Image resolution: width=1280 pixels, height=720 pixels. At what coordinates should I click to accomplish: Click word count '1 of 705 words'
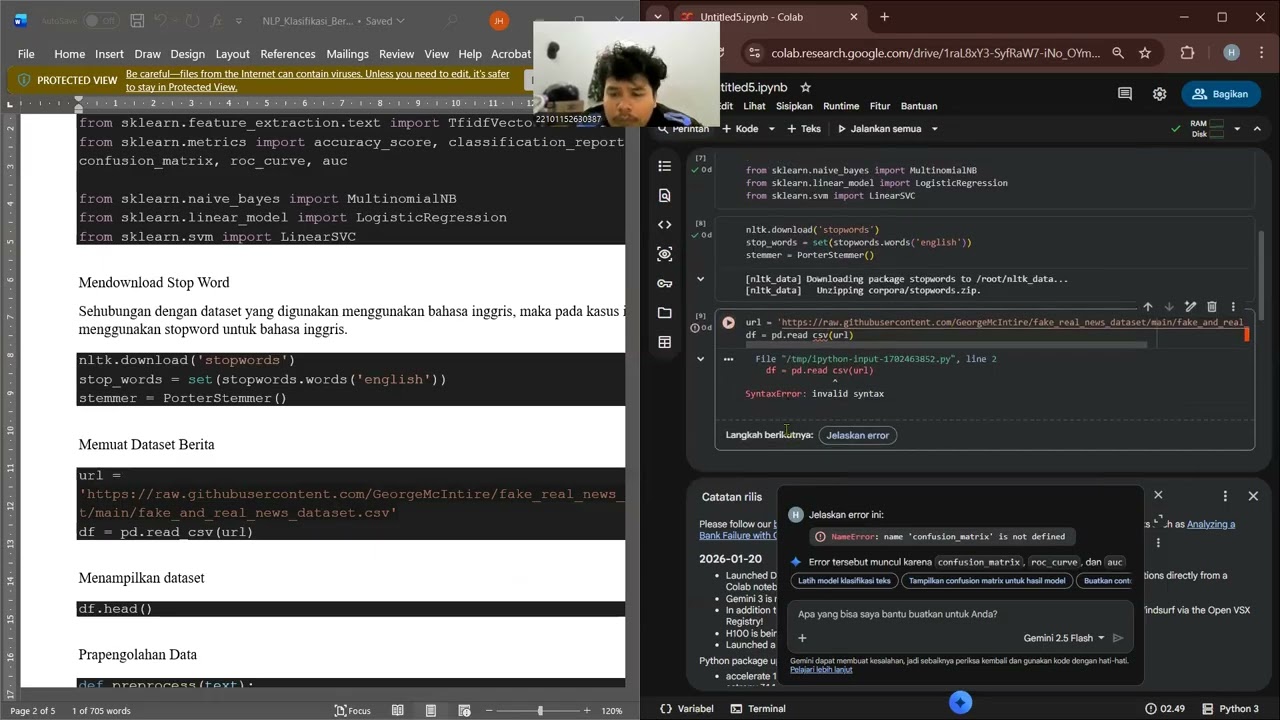(101, 710)
